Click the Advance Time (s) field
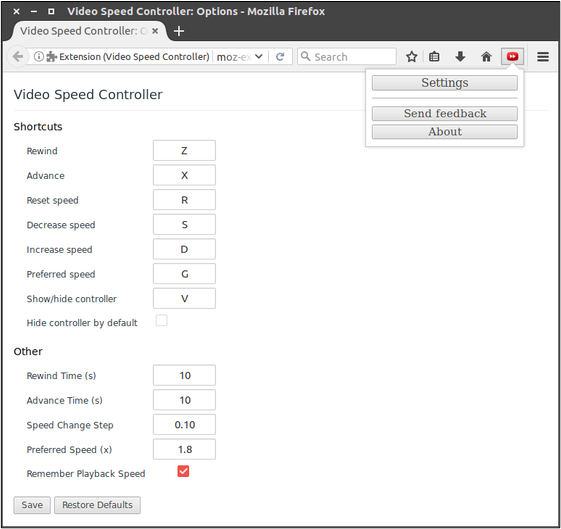This screenshot has width=561, height=529. (184, 400)
